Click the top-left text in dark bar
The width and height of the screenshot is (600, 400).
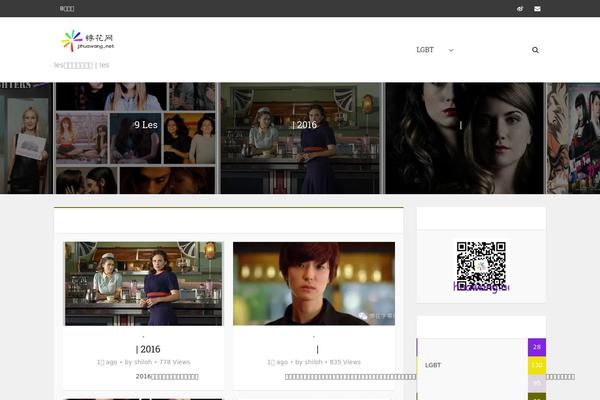(67, 8)
